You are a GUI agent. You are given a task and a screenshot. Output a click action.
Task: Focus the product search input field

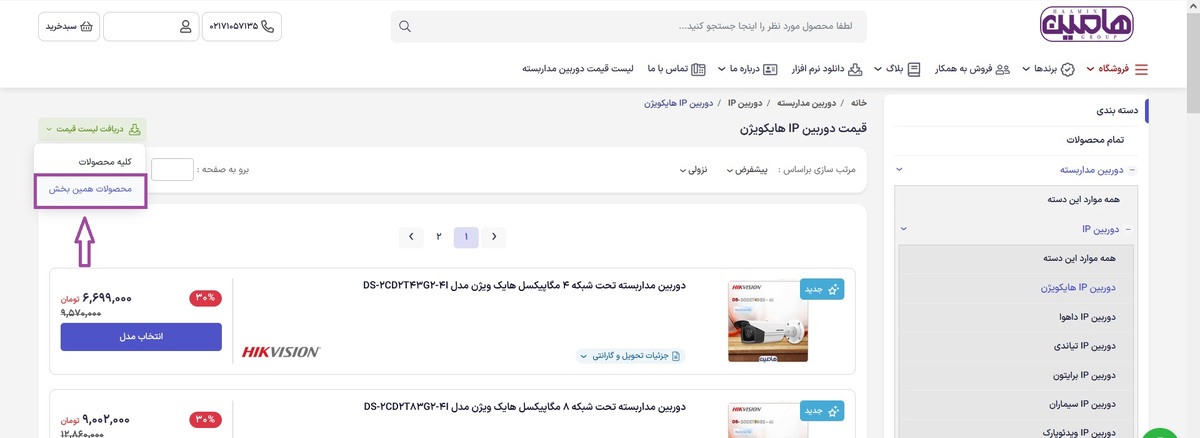pyautogui.click(x=629, y=26)
